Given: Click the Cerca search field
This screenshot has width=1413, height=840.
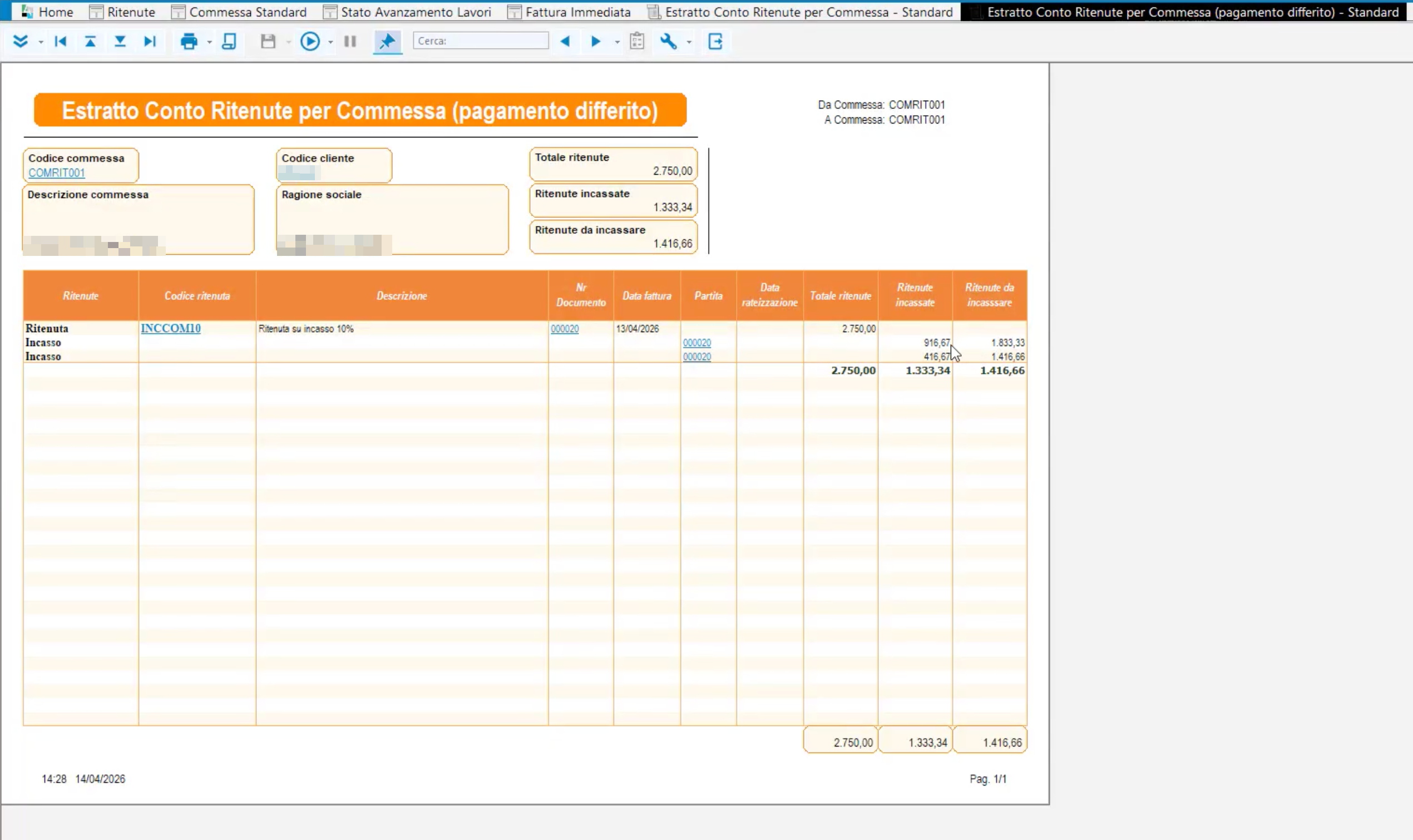Looking at the screenshot, I should tap(481, 41).
